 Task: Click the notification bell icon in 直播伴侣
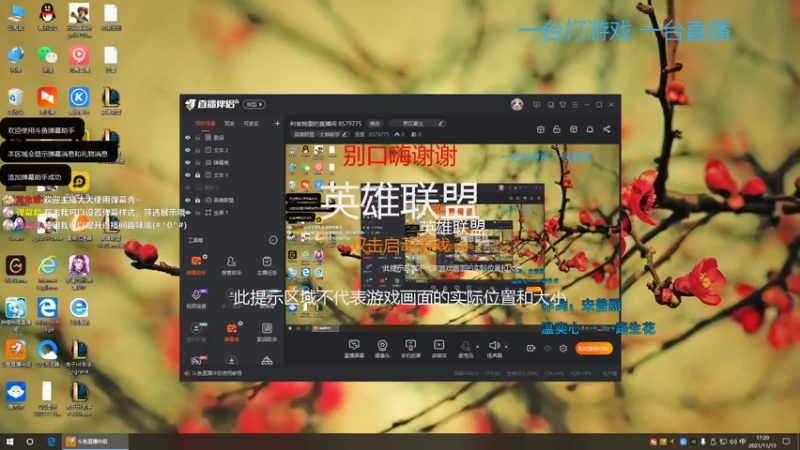tap(590, 130)
